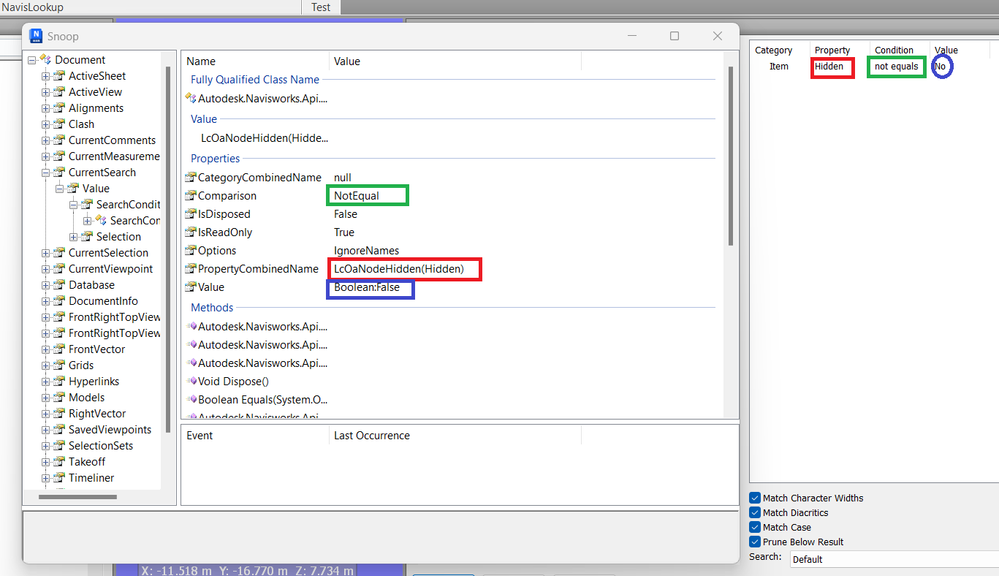Screen dimensions: 999x576
Task: Expand the ActiveView node
Action: 45,92
